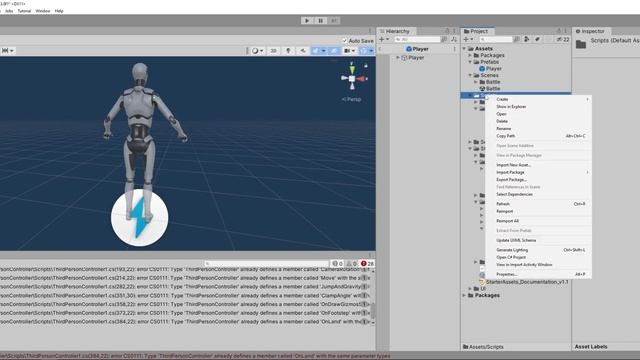Go back with the Hierarchy prefab back arrow
Screen dimensions: 640x360
pos(380,49)
